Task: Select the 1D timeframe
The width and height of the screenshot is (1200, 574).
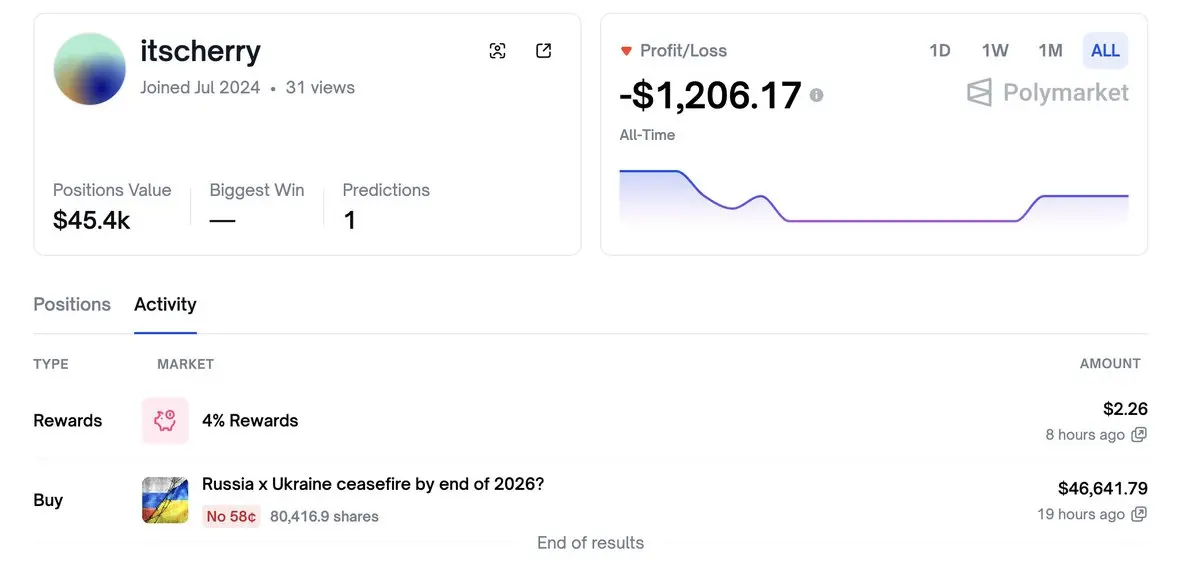Action: click(x=940, y=50)
